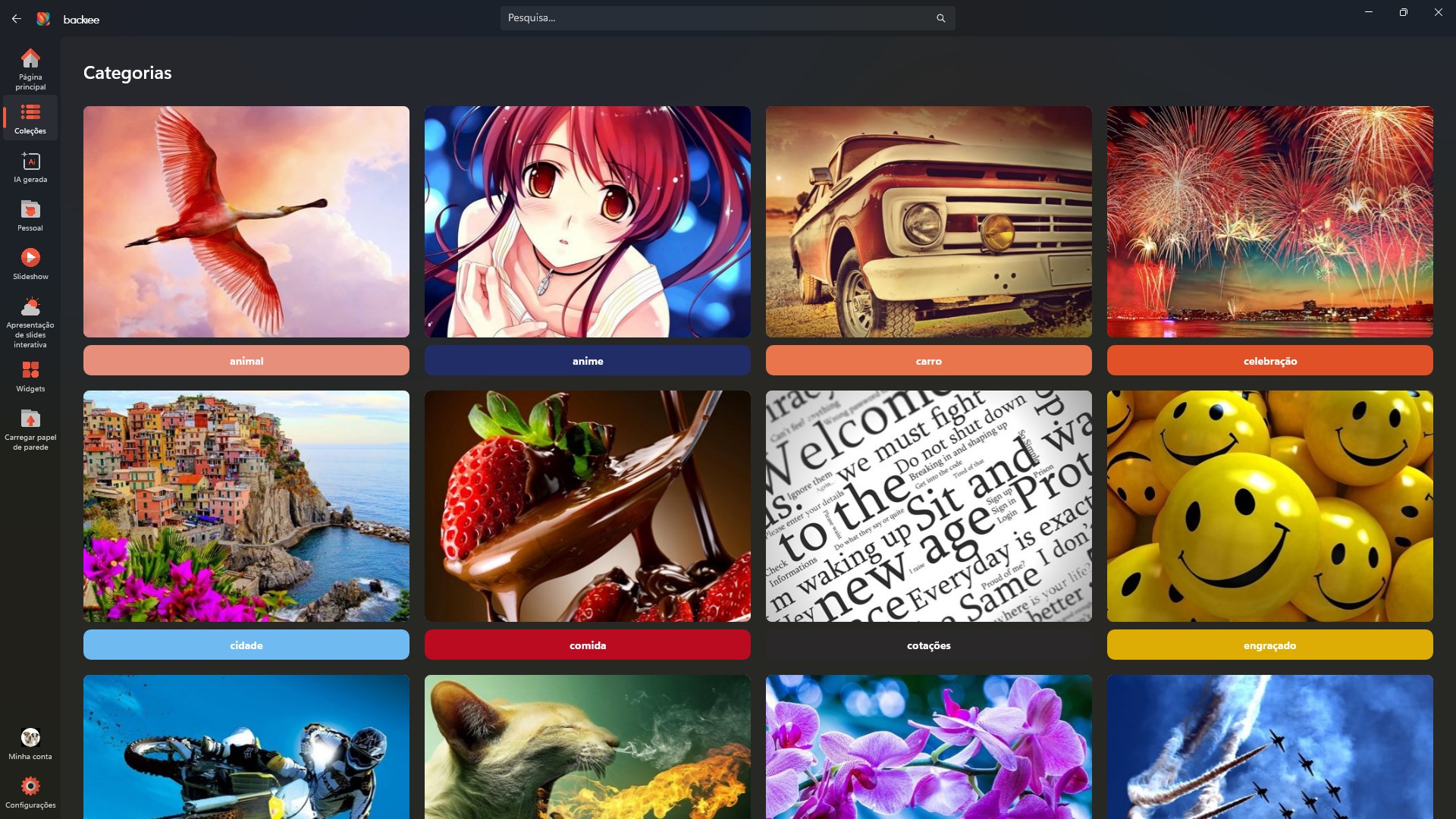Open Configurações gear icon
This screenshot has height=819, width=1456.
point(30,786)
